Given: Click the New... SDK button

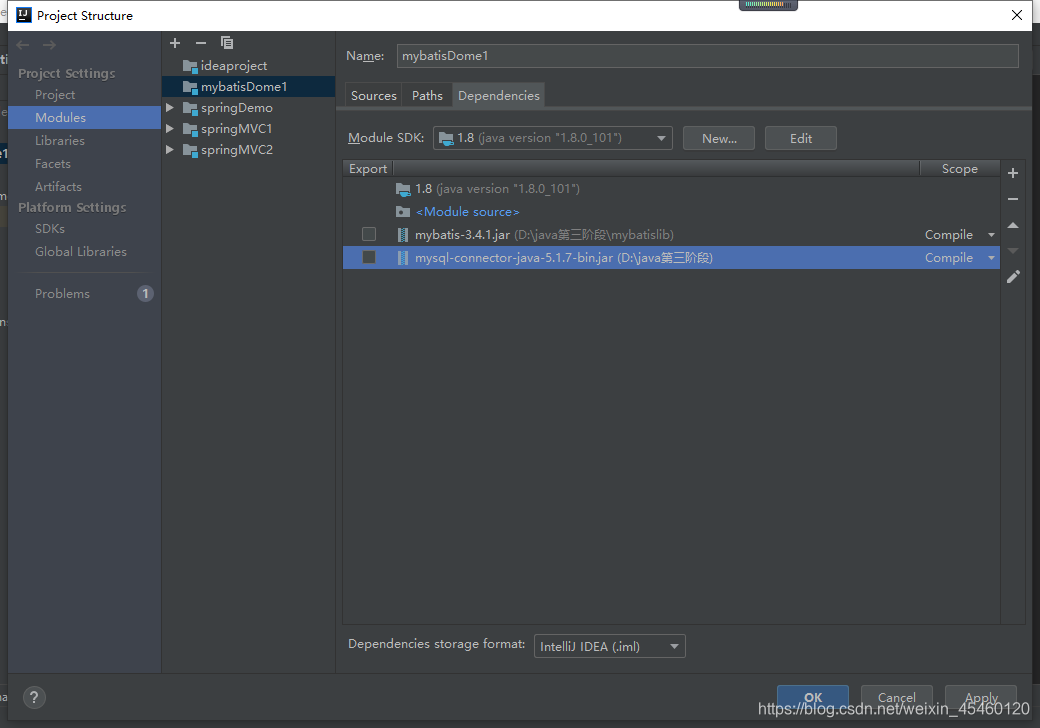Looking at the screenshot, I should 719,139.
